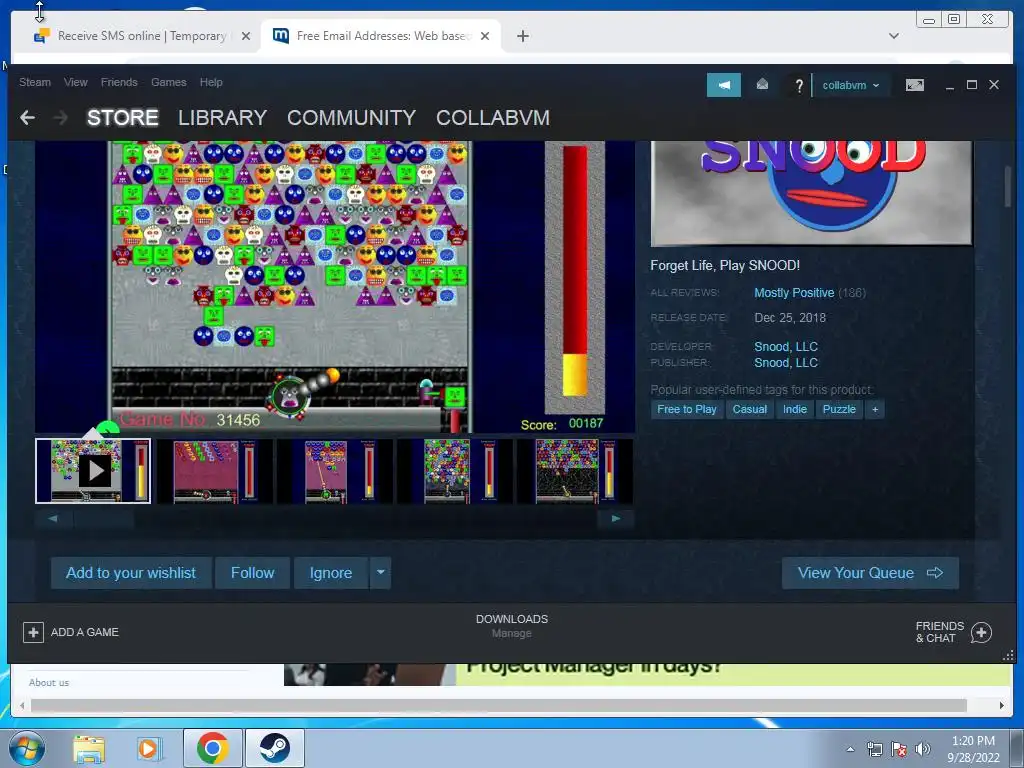Open the Games menu

pos(168,82)
